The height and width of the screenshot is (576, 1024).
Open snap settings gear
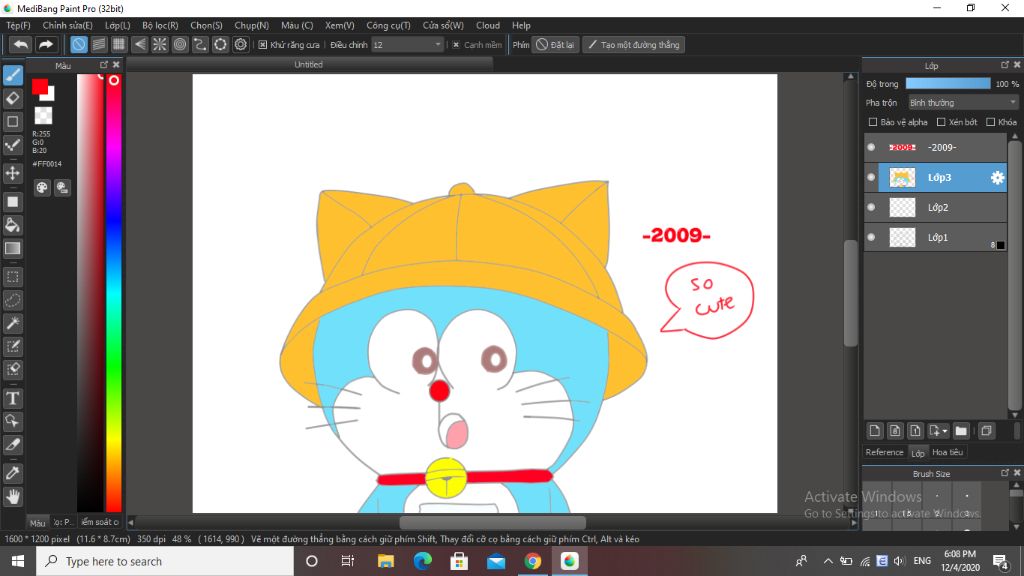click(x=240, y=44)
